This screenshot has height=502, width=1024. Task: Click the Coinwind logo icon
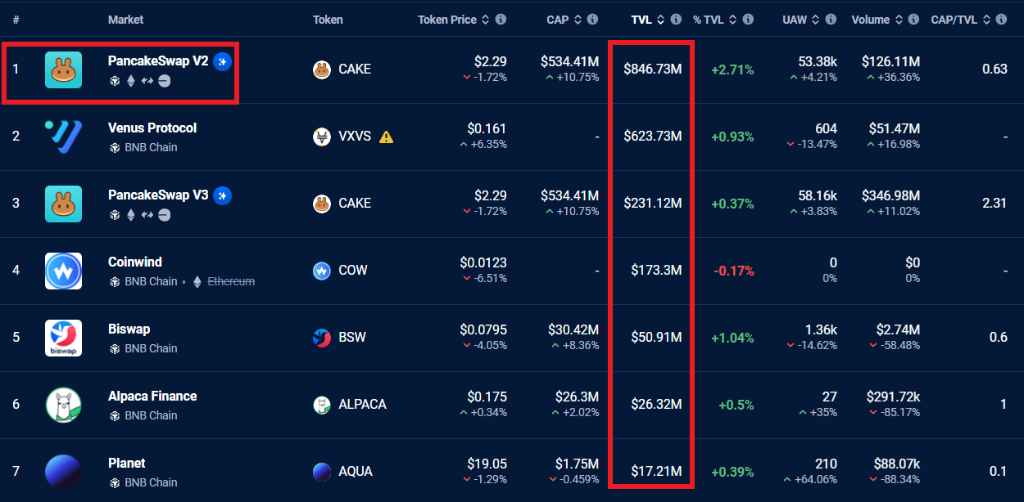(63, 271)
